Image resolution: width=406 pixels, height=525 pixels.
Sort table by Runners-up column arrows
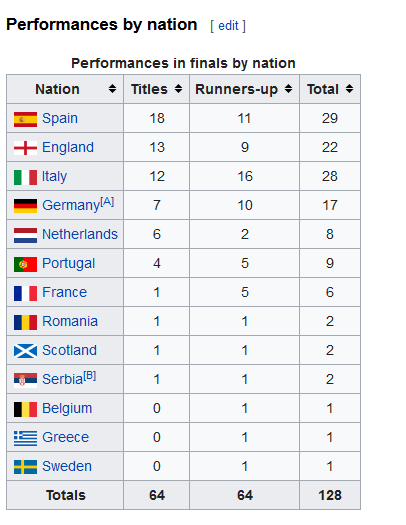pos(288,89)
